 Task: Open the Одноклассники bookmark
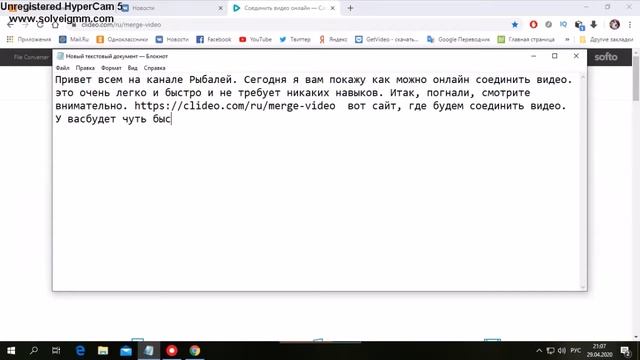pos(122,39)
